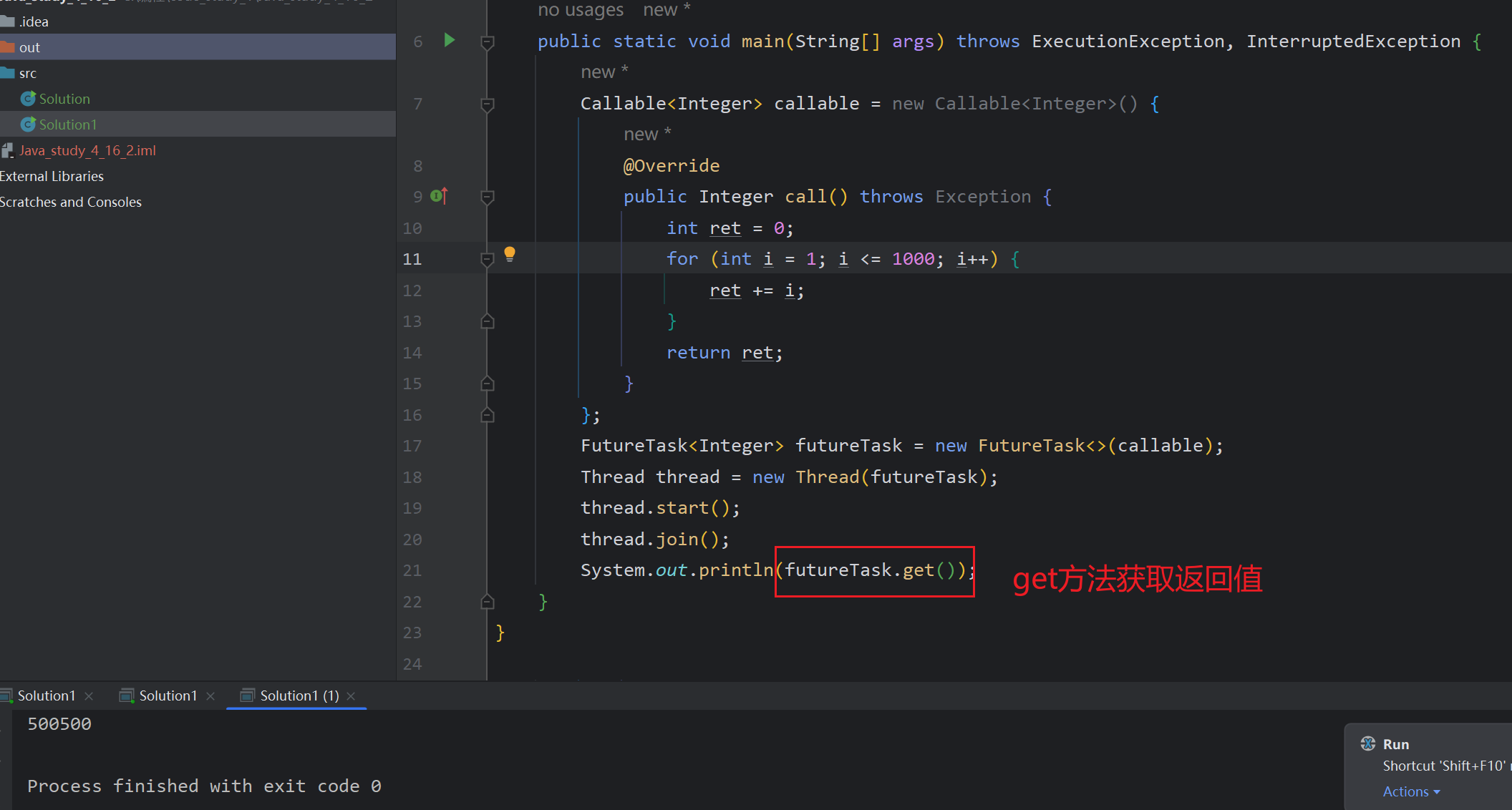Click the yellow intention lightbulb icon
The image size is (1512, 810).
click(510, 253)
